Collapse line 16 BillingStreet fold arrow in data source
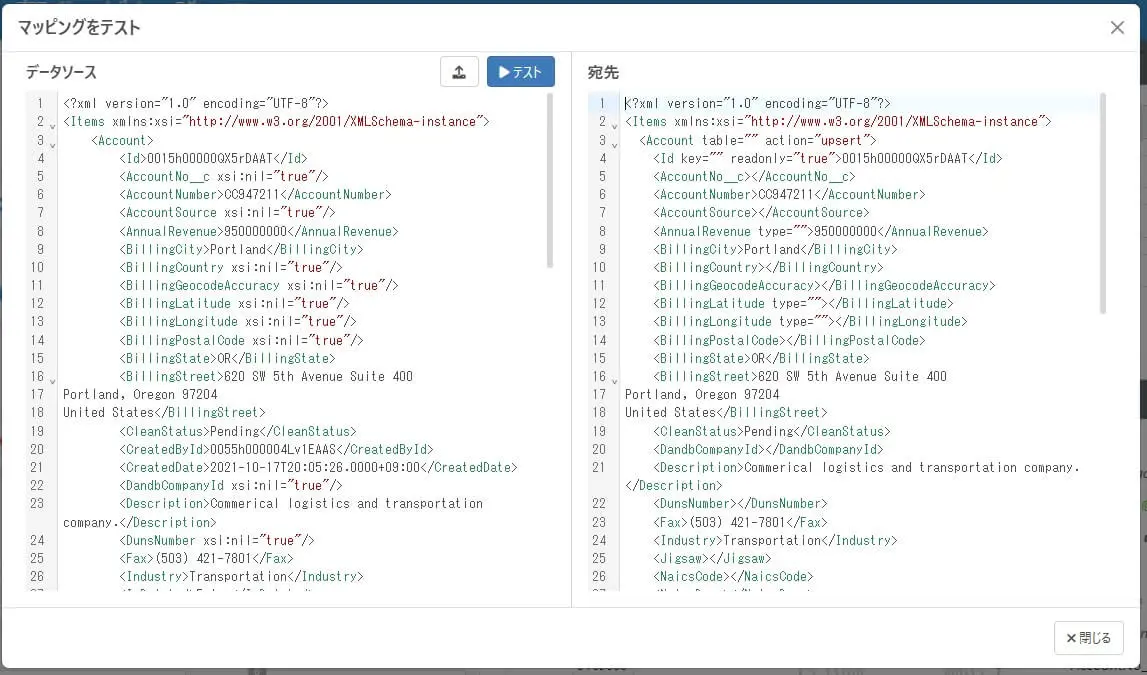The height and width of the screenshot is (675, 1147). pos(52,380)
